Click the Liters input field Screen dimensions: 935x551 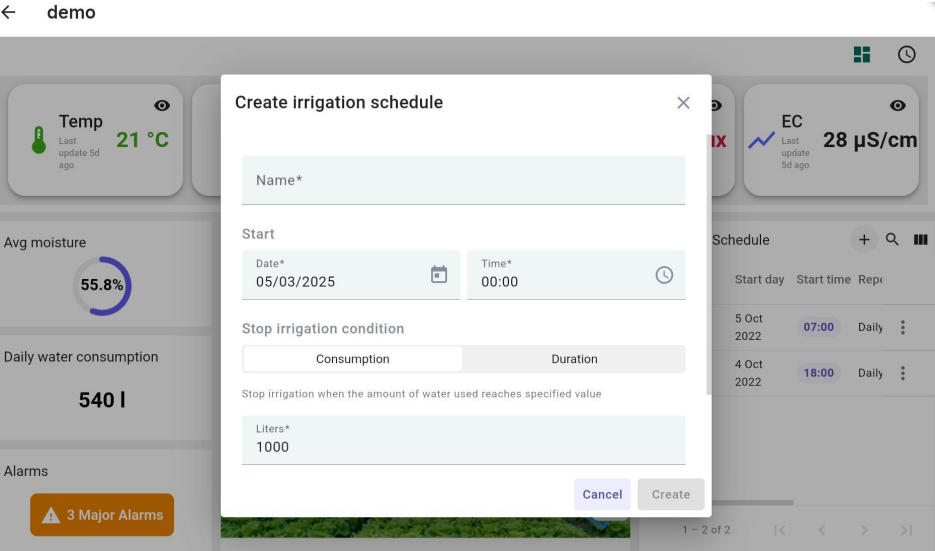[463, 441]
